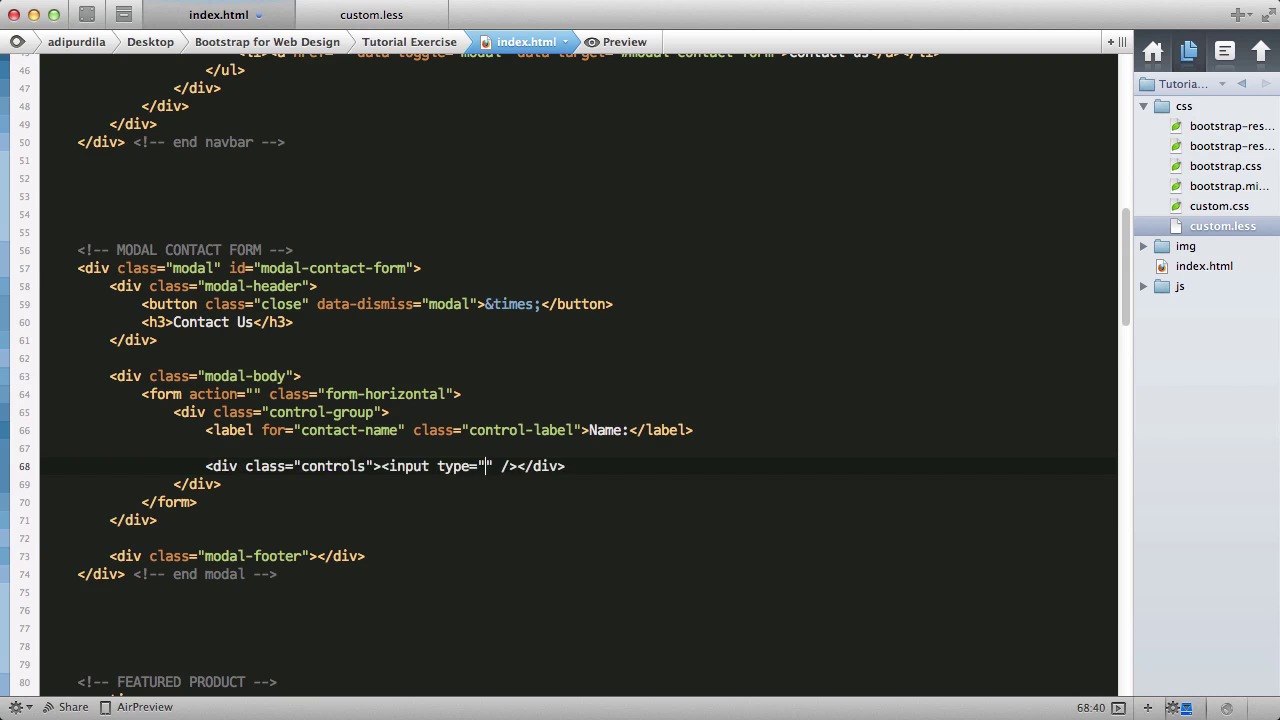Screen dimensions: 1280x720
Task: Expand the js folder
Action: tap(1143, 286)
